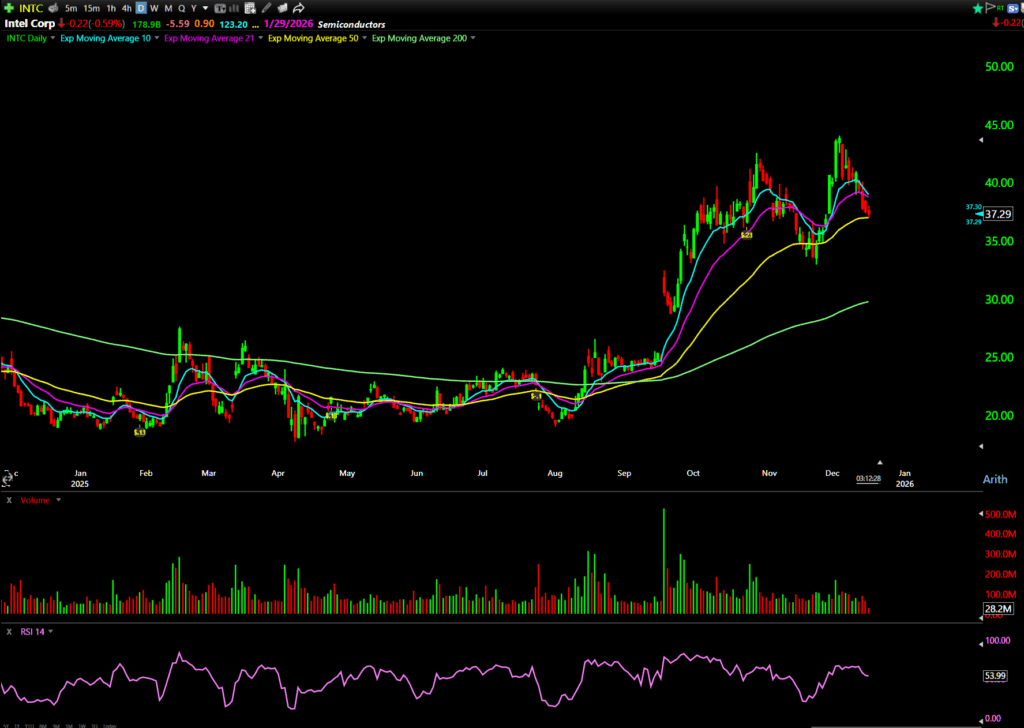Click the INTC ticker symbol text
The image size is (1024, 728).
(x=31, y=8)
